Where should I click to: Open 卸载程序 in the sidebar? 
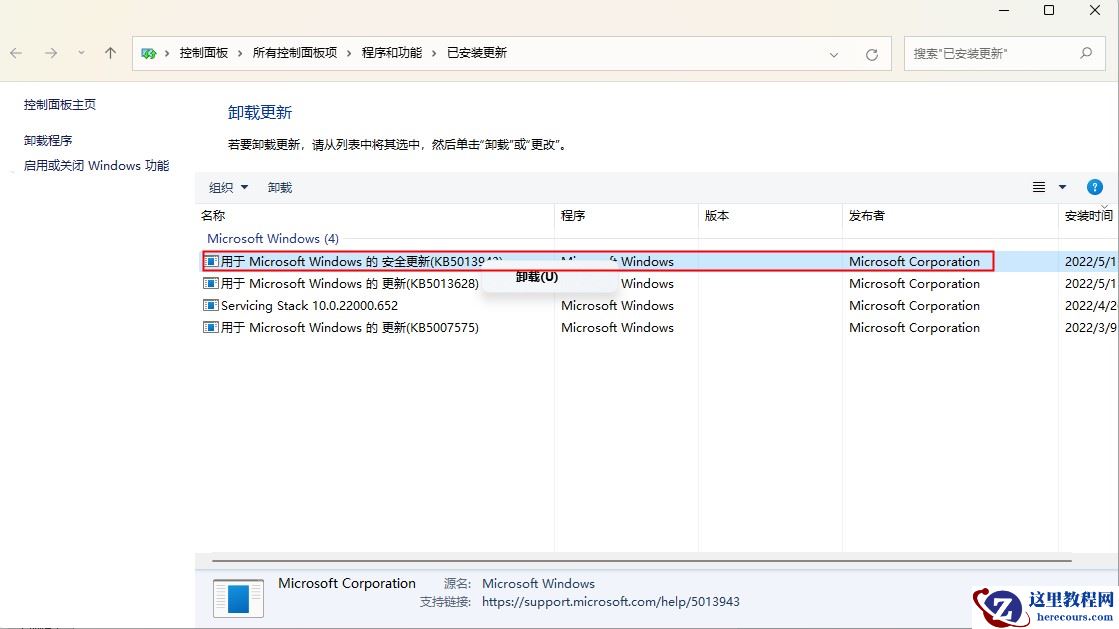coord(49,139)
